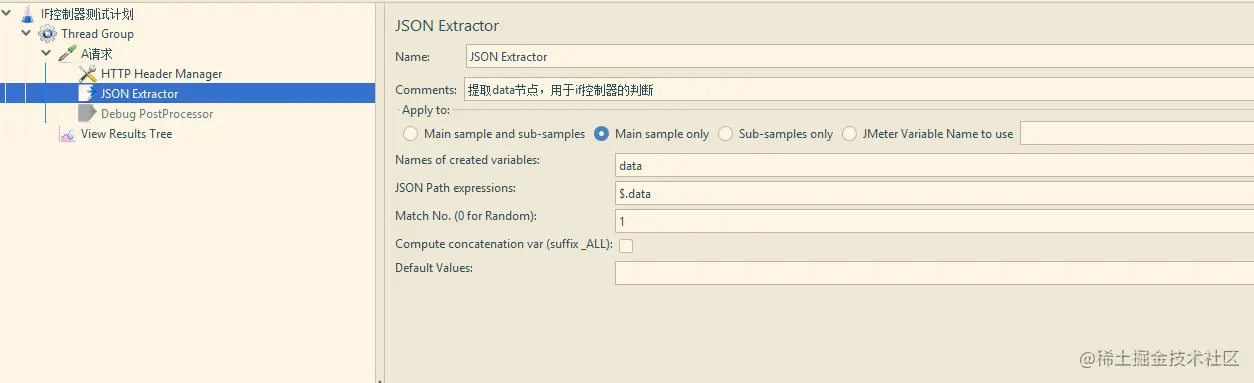Click the Debug PostProcessor icon
Viewport: 1254px width, 383px height.
pos(87,114)
